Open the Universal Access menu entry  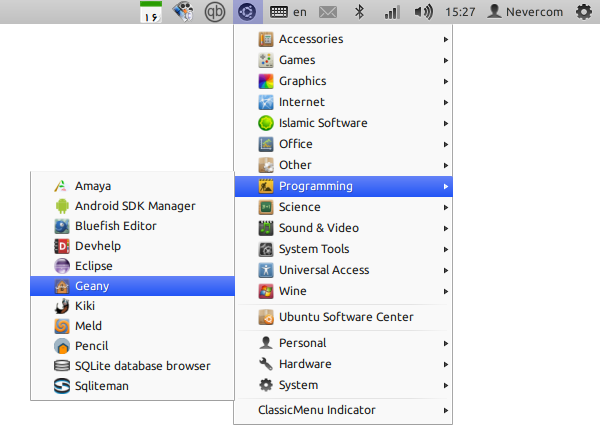[x=343, y=270]
